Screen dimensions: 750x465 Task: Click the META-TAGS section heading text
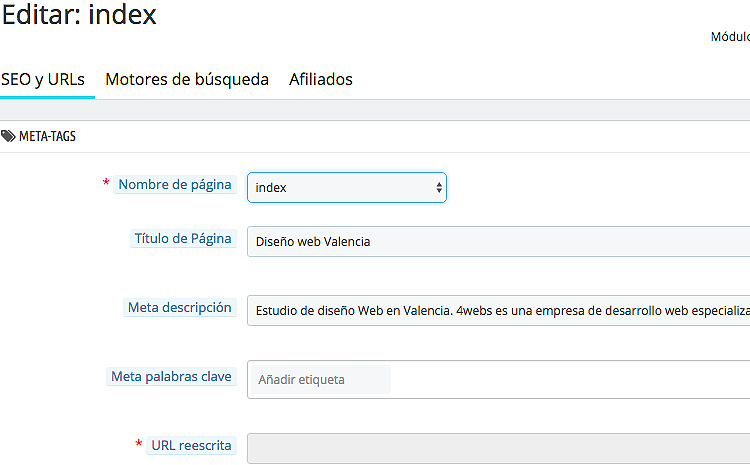coord(47,136)
